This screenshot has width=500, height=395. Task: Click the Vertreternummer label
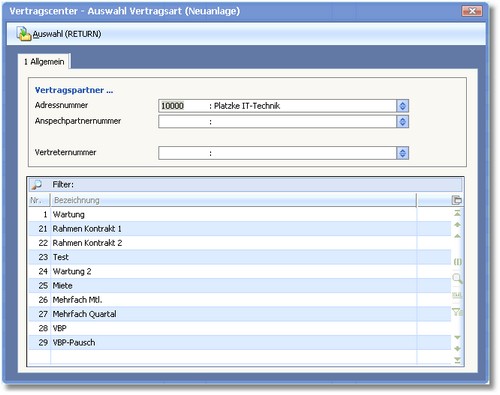point(65,152)
